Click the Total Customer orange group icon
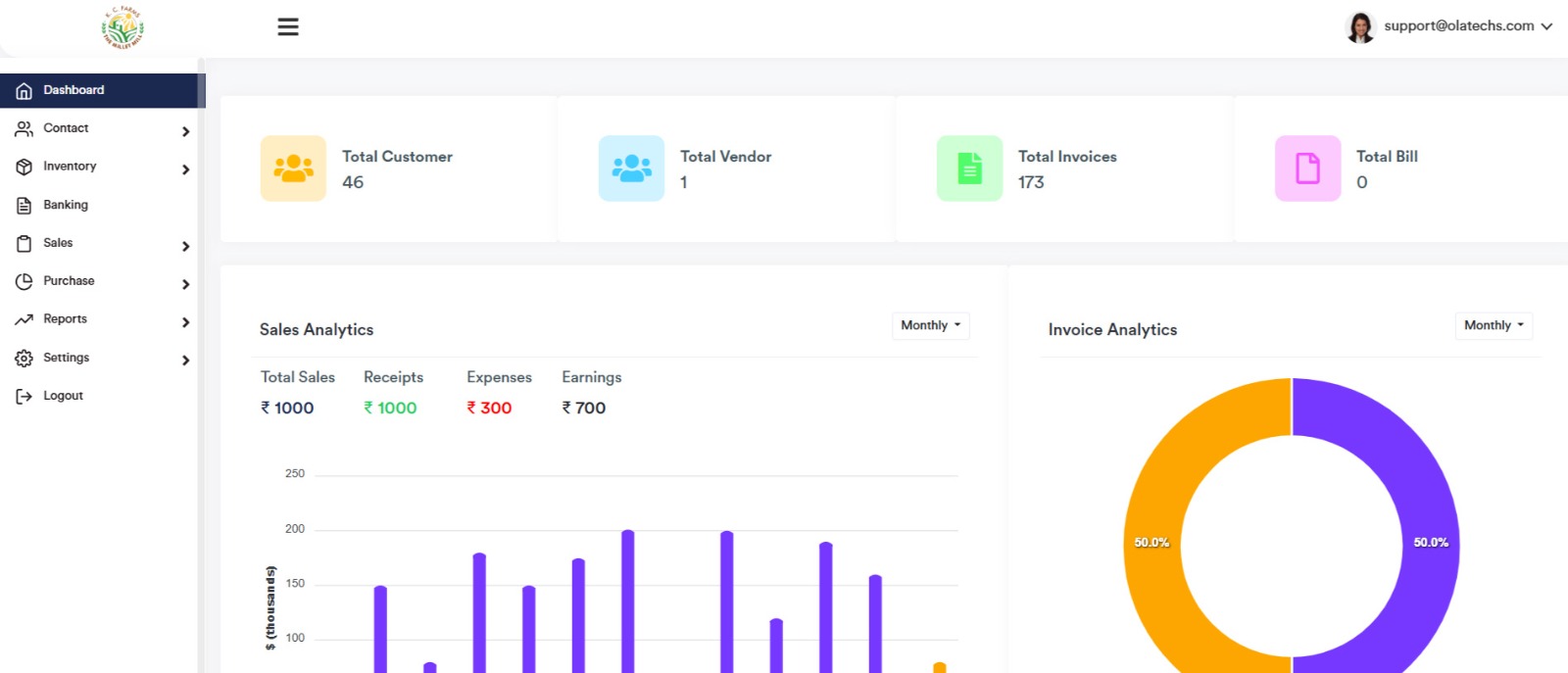This screenshot has width=1568, height=673. coord(293,168)
